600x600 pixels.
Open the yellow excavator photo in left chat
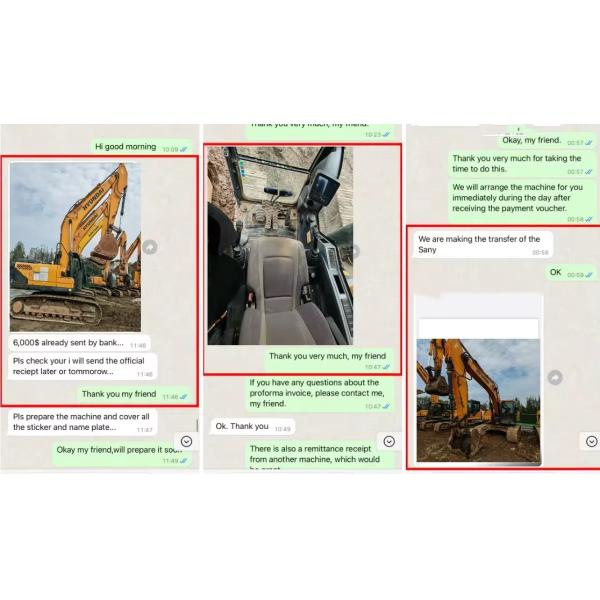(75, 247)
